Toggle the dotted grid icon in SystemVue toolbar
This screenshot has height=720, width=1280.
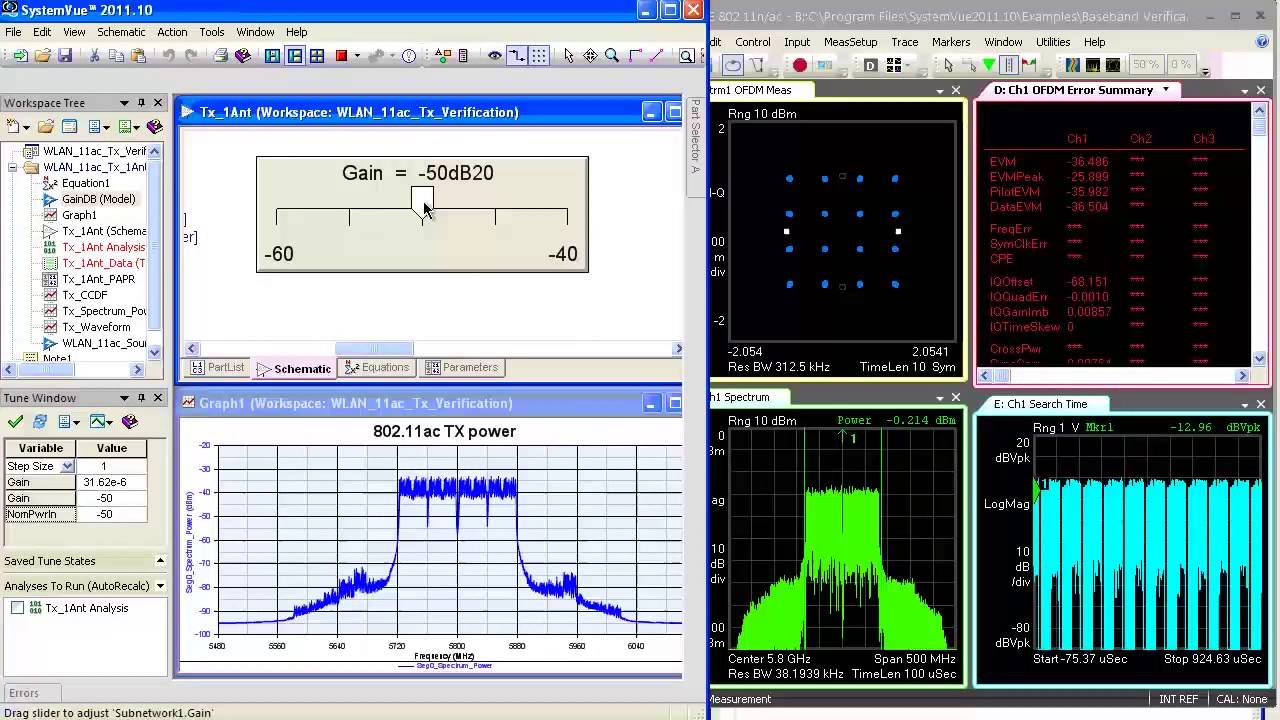pyautogui.click(x=539, y=56)
